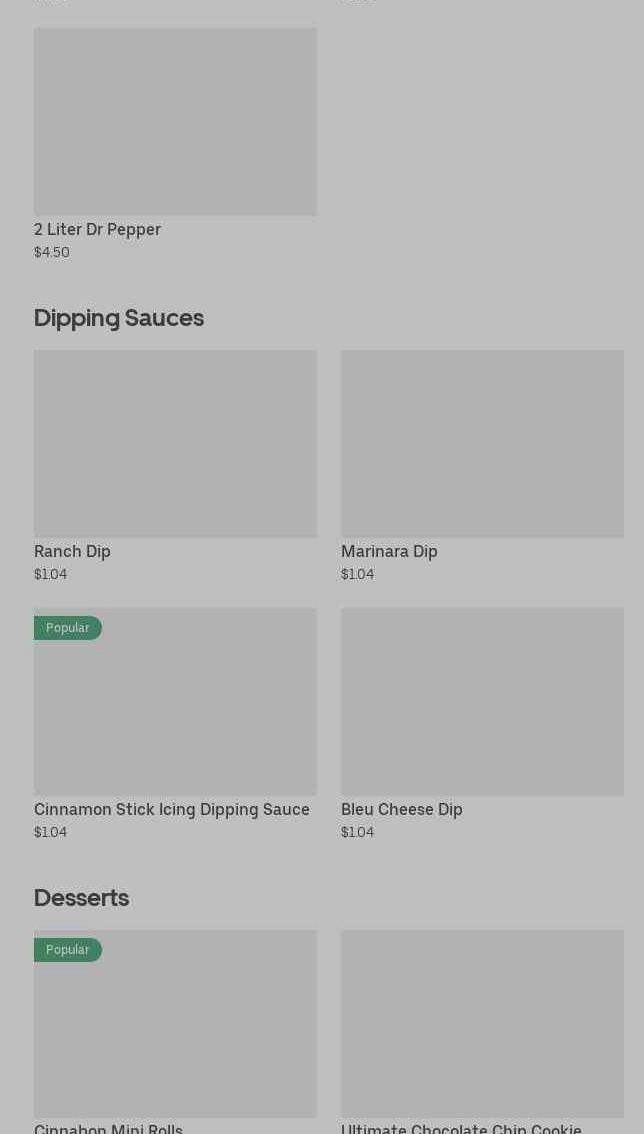Click the $4.50 price under Dr Pepper
The image size is (644, 1134).
52,253
